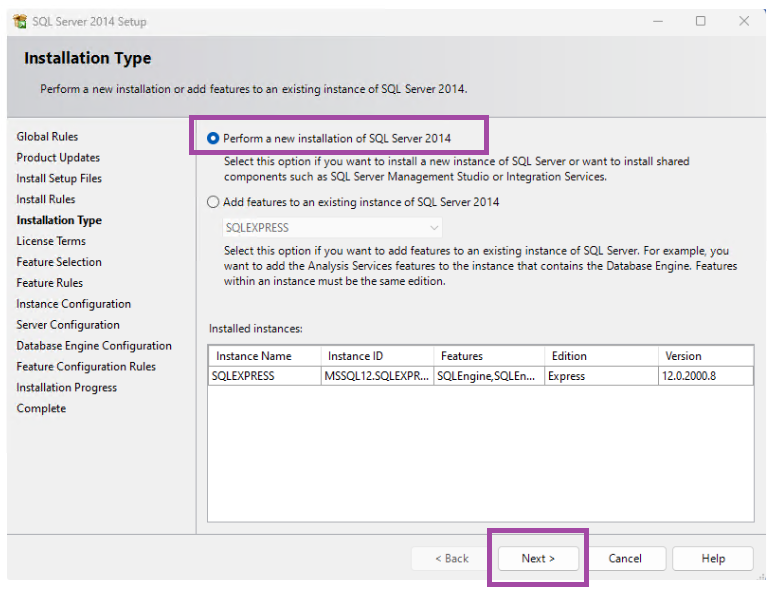Open the SQLEXPRESS instance dropdown
This screenshot has height=591, width=776.
(x=332, y=228)
